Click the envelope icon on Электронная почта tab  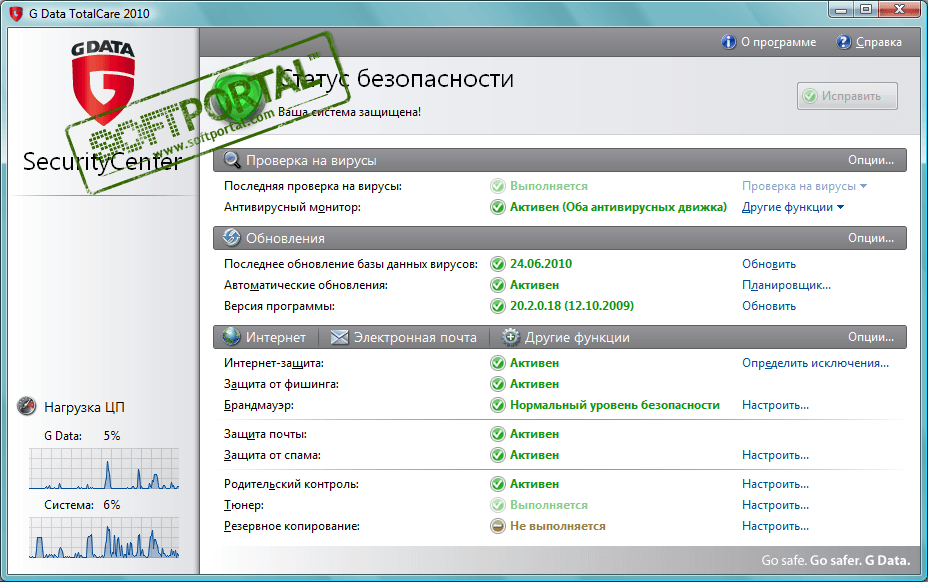click(339, 337)
